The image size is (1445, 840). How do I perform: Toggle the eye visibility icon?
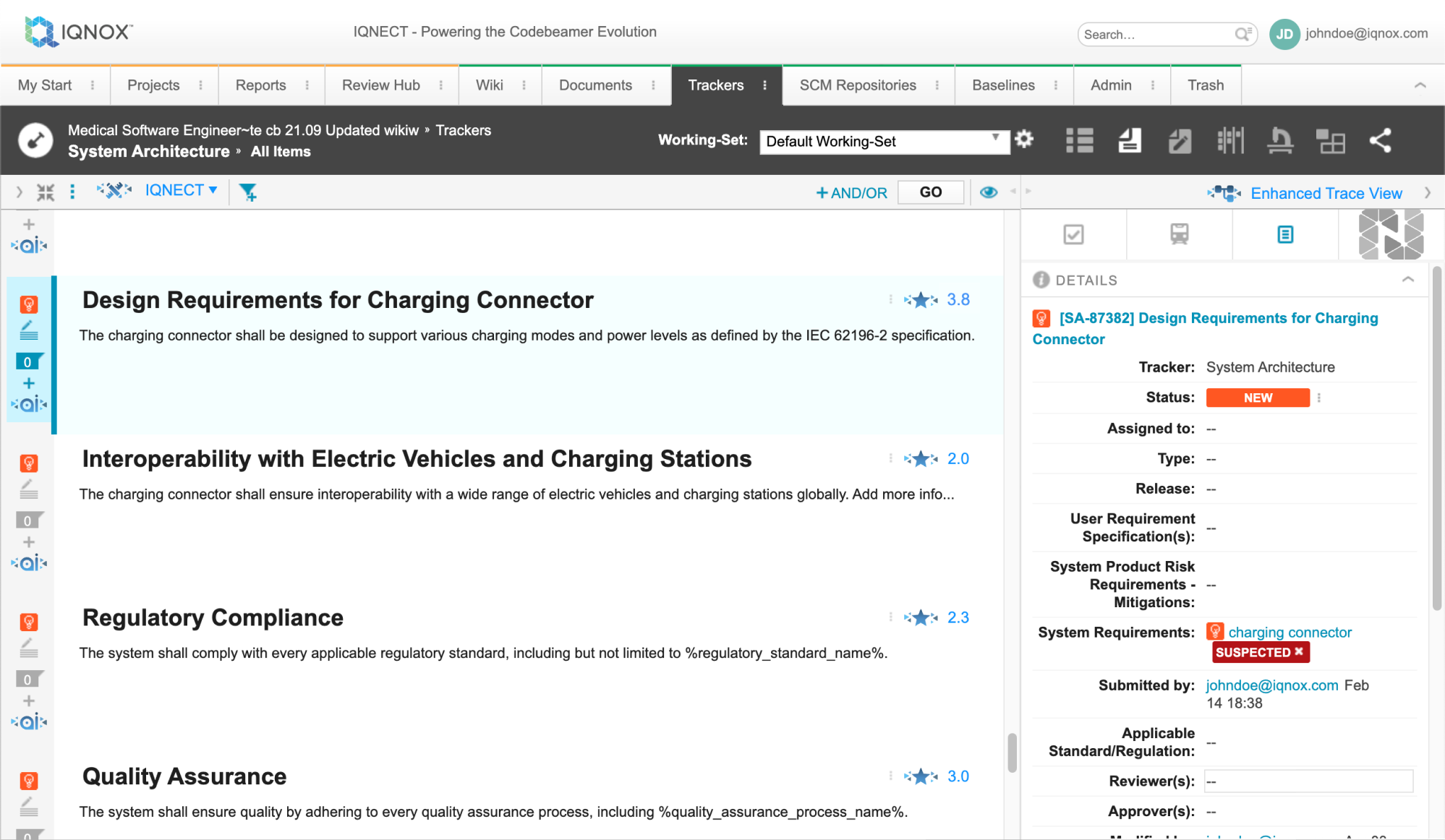coord(989,192)
